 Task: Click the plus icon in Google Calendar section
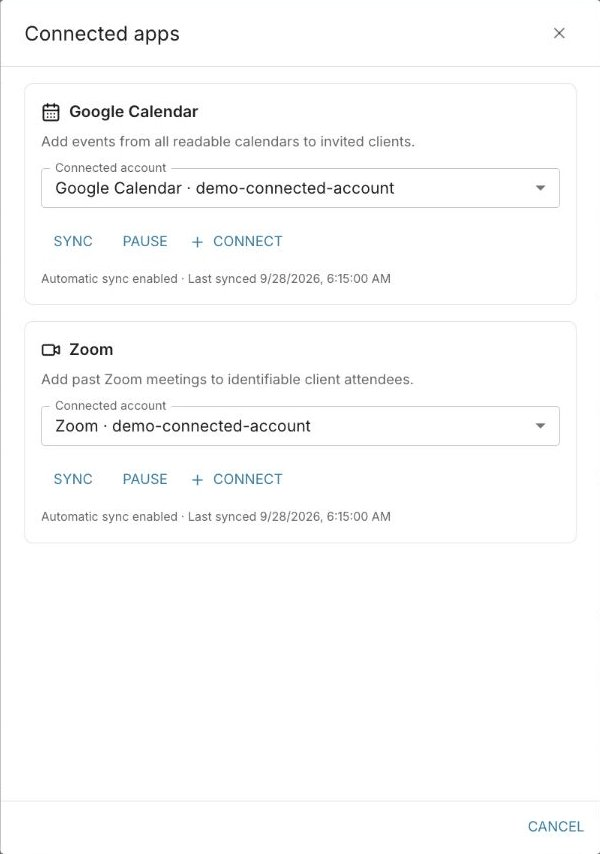pyautogui.click(x=197, y=242)
